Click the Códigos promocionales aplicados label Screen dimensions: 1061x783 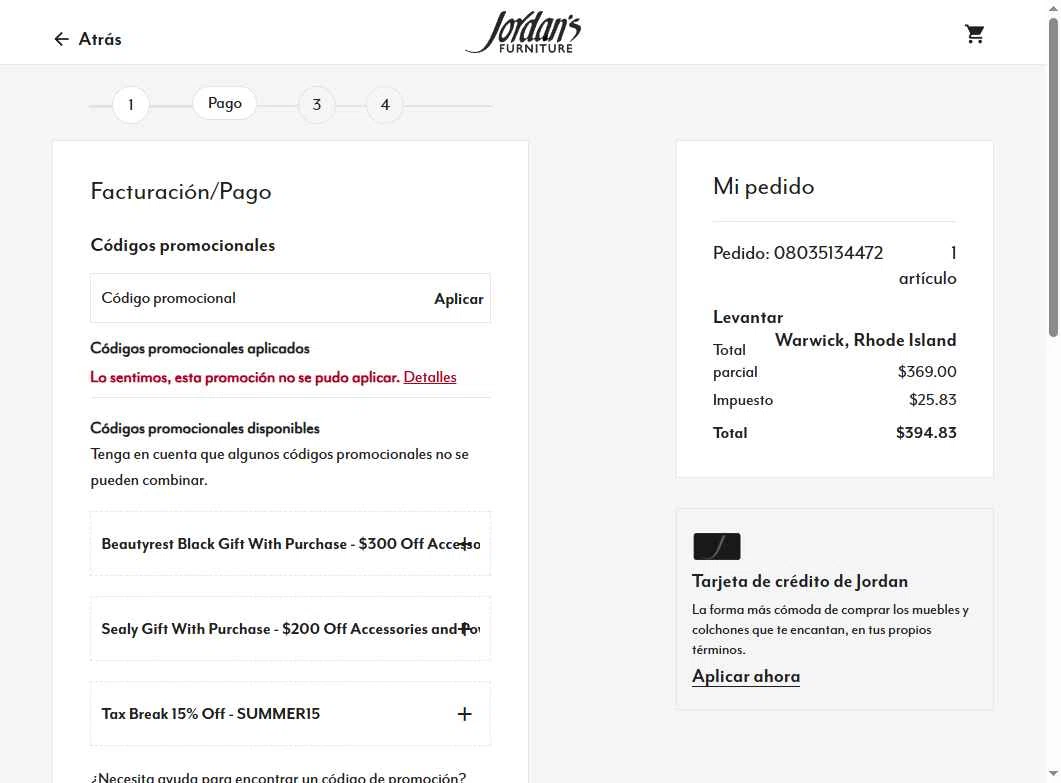pos(200,349)
